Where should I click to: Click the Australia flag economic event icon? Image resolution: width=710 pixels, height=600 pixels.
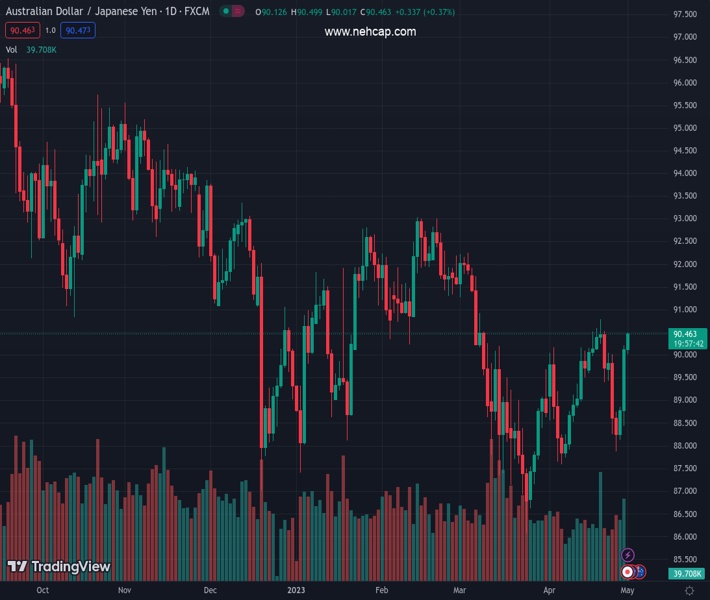coord(639,572)
